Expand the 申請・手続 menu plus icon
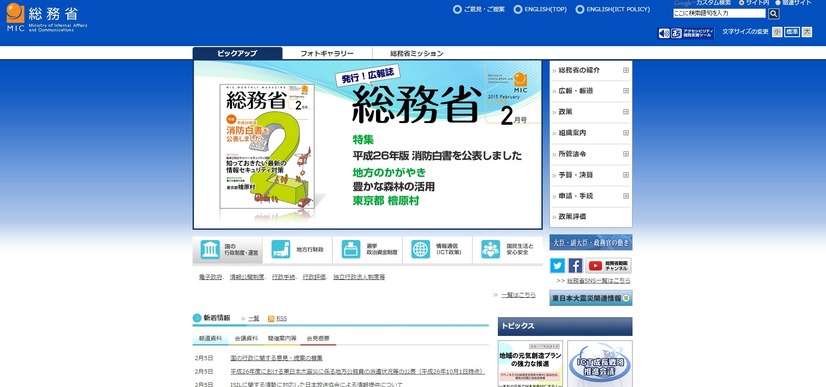 [x=626, y=196]
